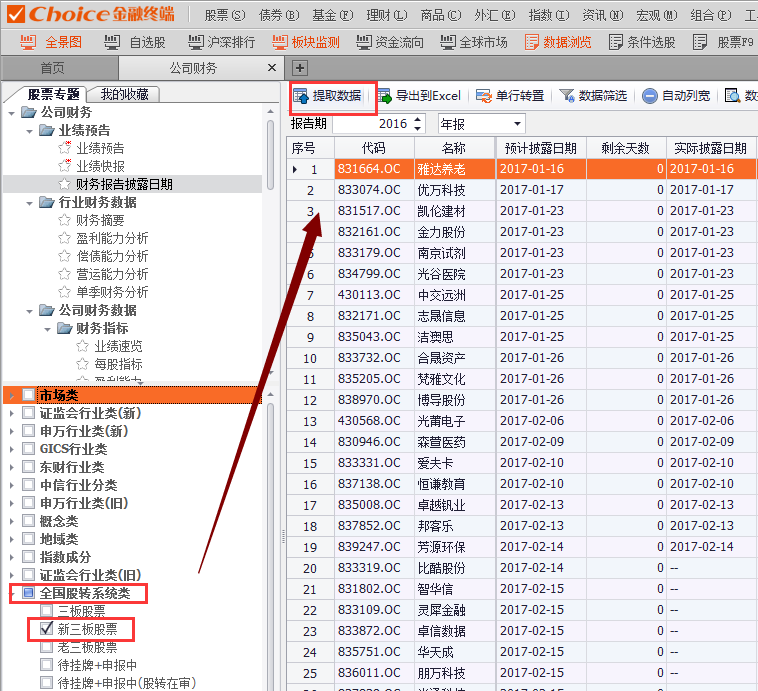
Task: Toggle the 全国股转系统类 checkbox
Action: [29, 593]
